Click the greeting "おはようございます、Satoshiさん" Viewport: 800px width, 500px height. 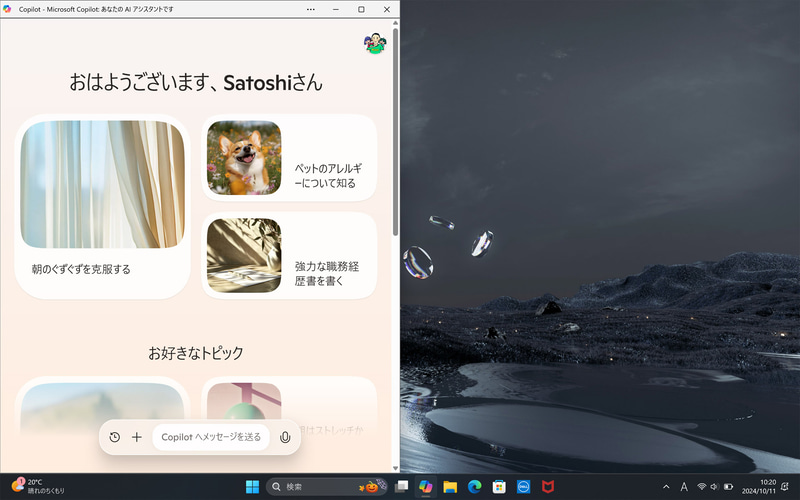coord(196,83)
